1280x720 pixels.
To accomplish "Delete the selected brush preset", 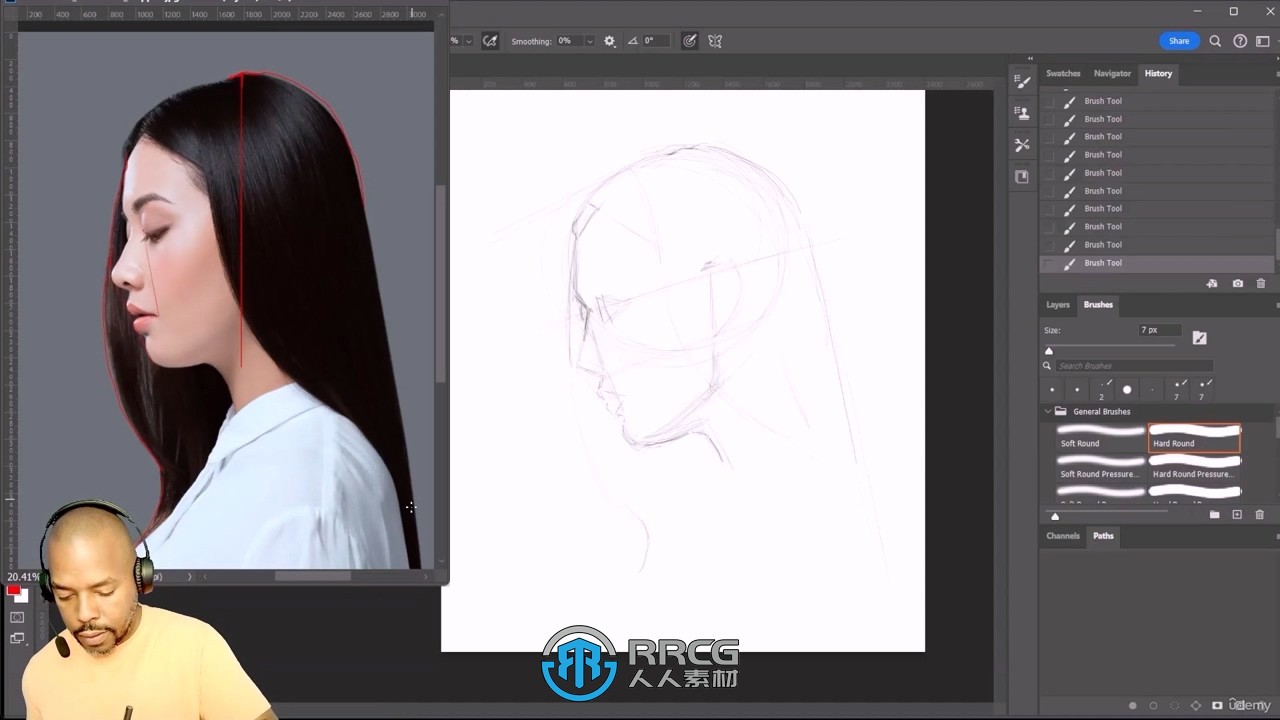I will [x=1260, y=515].
